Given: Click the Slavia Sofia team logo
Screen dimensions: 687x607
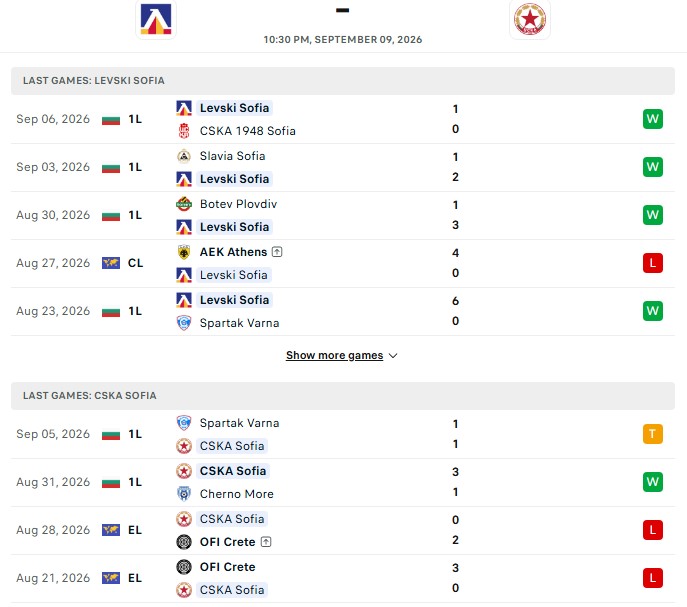Looking at the screenshot, I should (x=184, y=156).
